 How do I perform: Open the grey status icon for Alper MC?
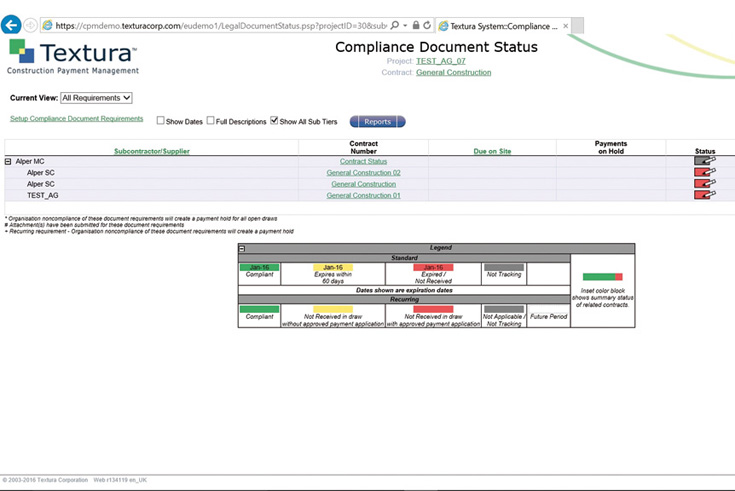[x=705, y=161]
